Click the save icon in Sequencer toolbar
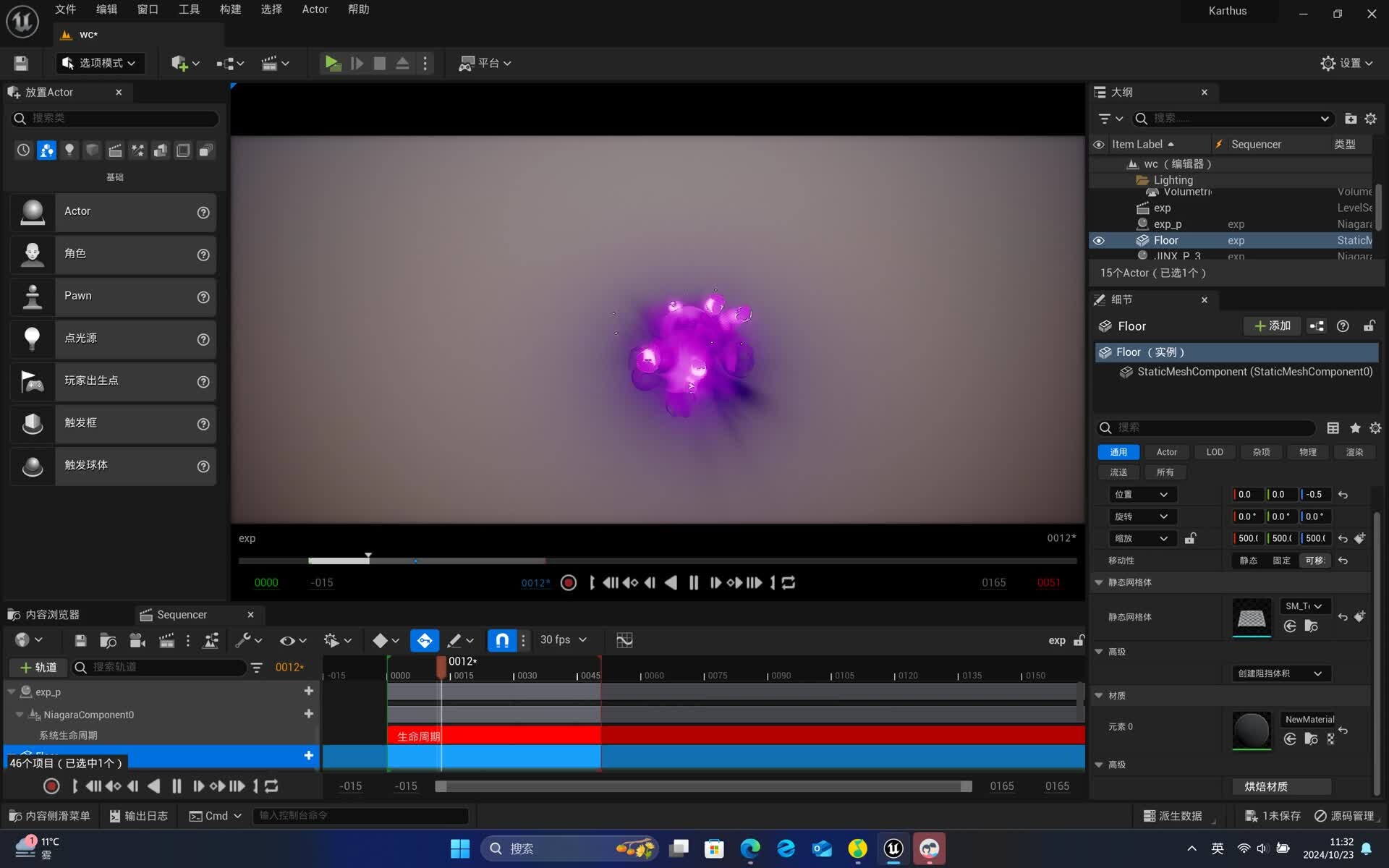Screen dimensions: 1389x868 click(x=80, y=640)
